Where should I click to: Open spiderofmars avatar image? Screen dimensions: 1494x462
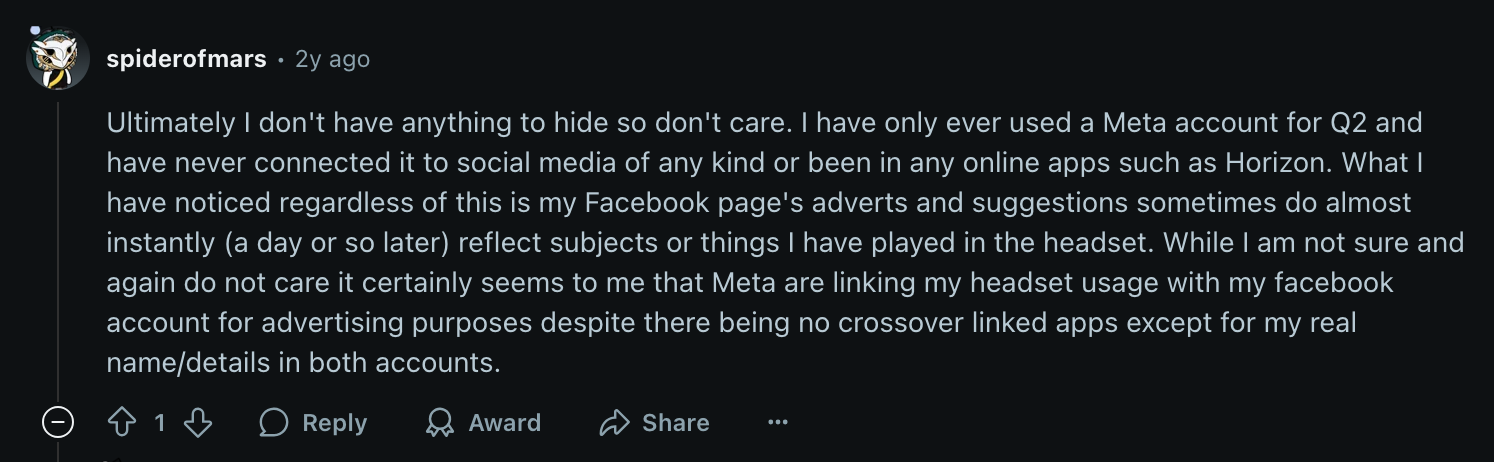click(57, 60)
